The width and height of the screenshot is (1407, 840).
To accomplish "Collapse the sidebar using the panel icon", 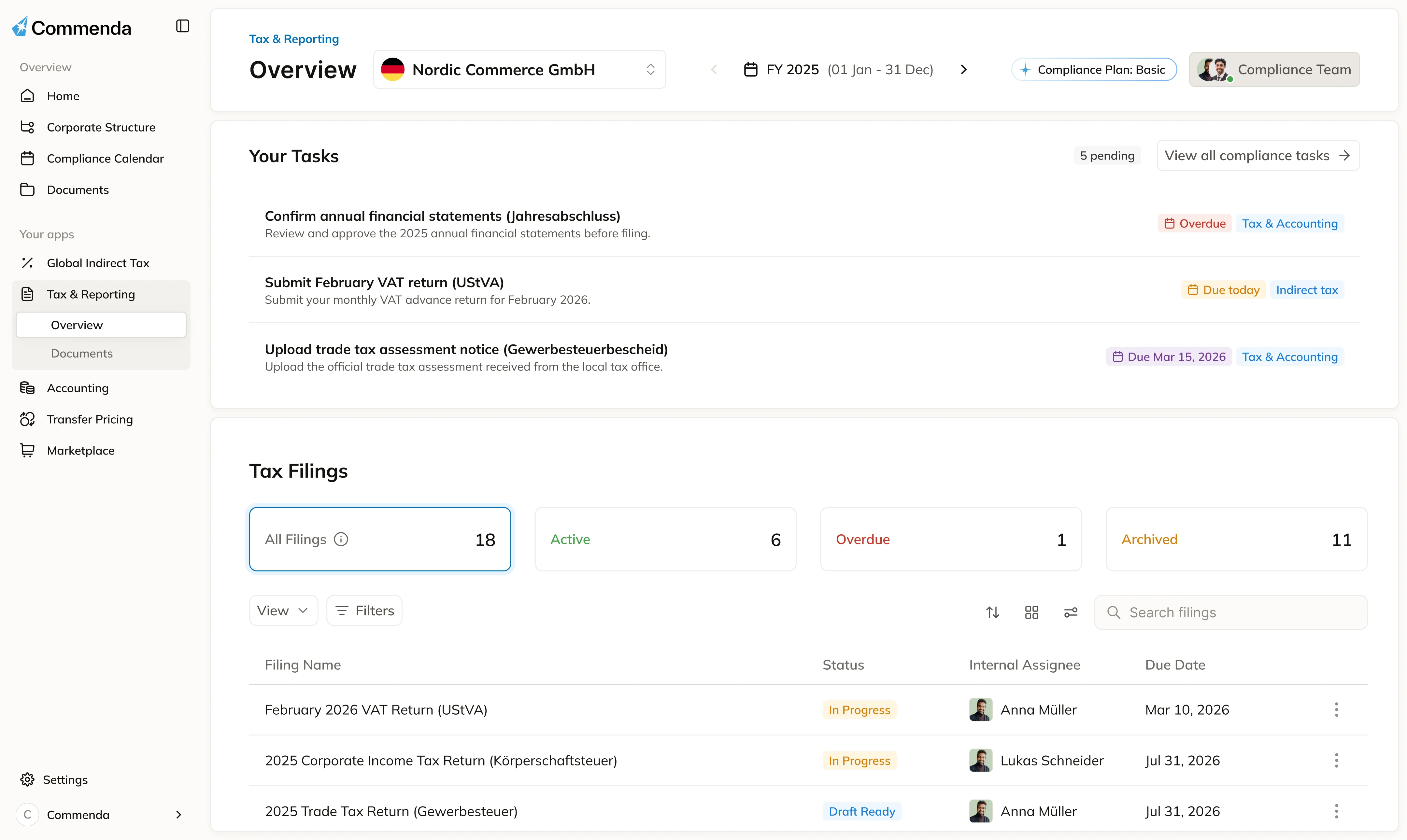I will point(182,26).
